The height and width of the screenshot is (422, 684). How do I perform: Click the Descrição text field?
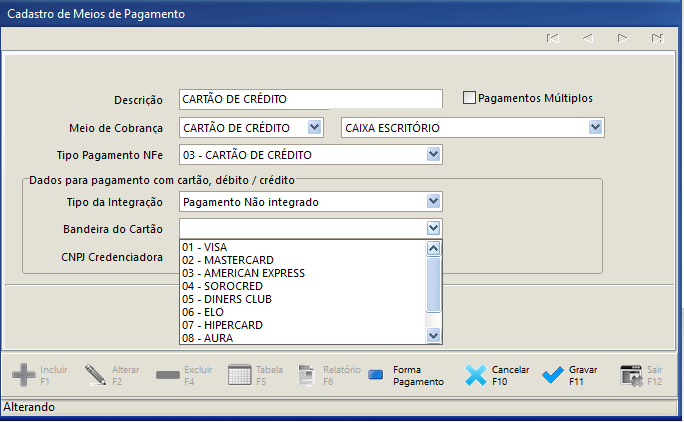click(x=311, y=99)
